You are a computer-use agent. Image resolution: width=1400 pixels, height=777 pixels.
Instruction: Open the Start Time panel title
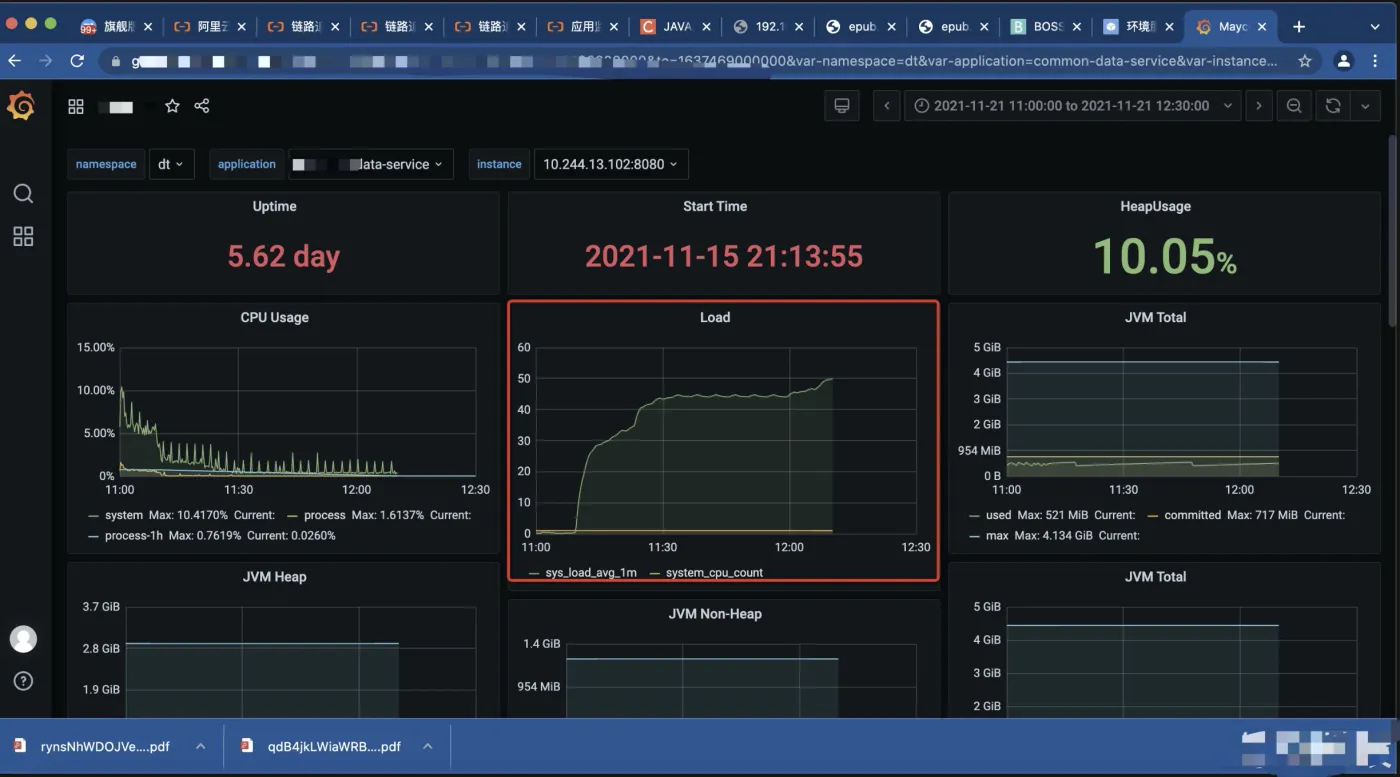(714, 206)
